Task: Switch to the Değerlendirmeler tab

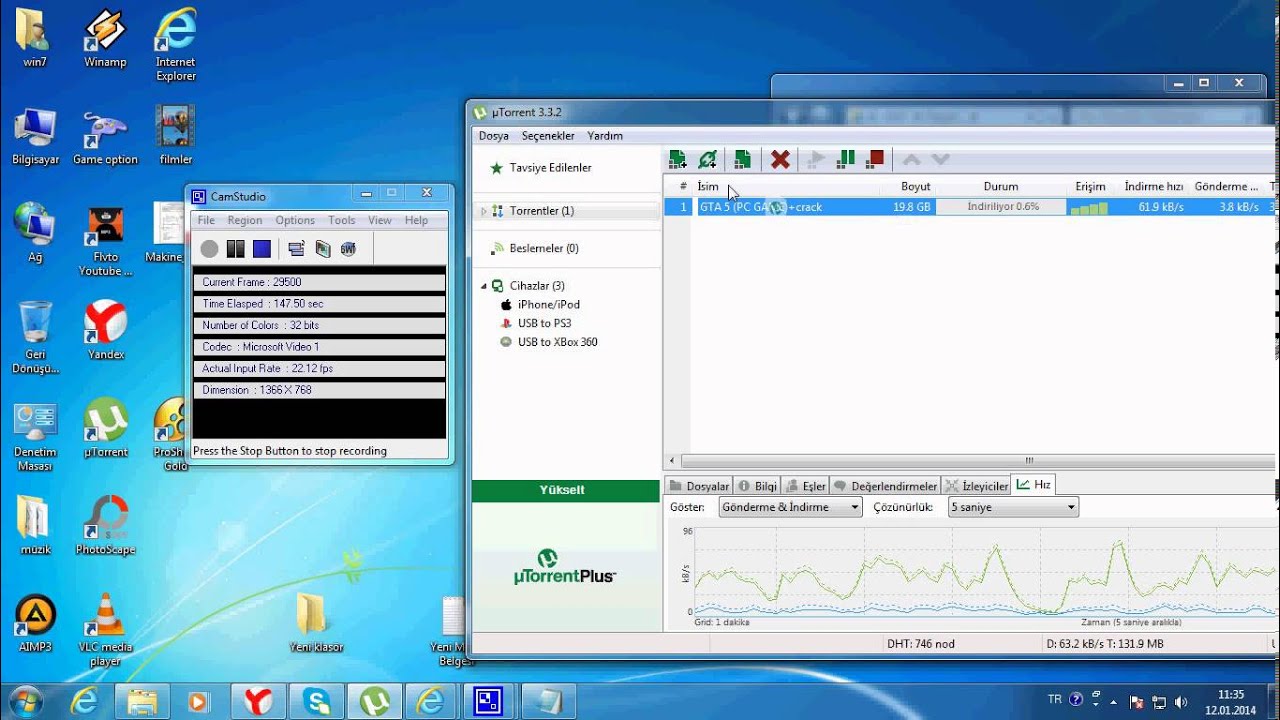Action: (x=886, y=486)
